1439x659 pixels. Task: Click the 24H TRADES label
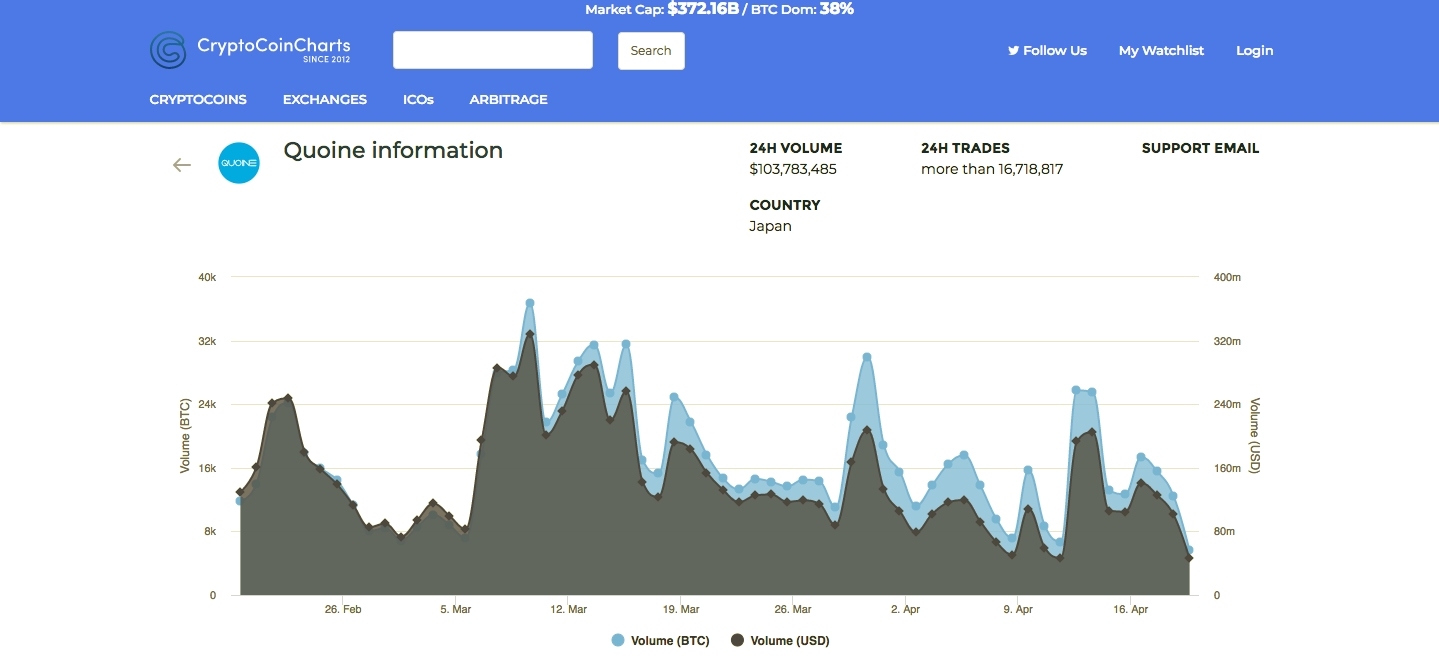tap(966, 148)
